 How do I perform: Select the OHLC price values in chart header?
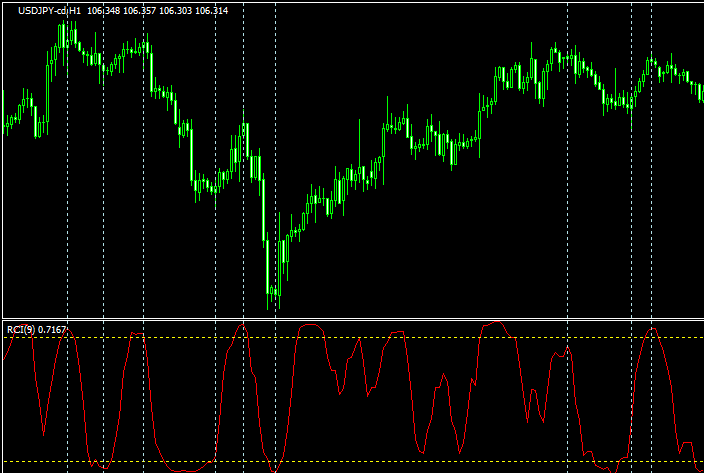pyautogui.click(x=157, y=10)
